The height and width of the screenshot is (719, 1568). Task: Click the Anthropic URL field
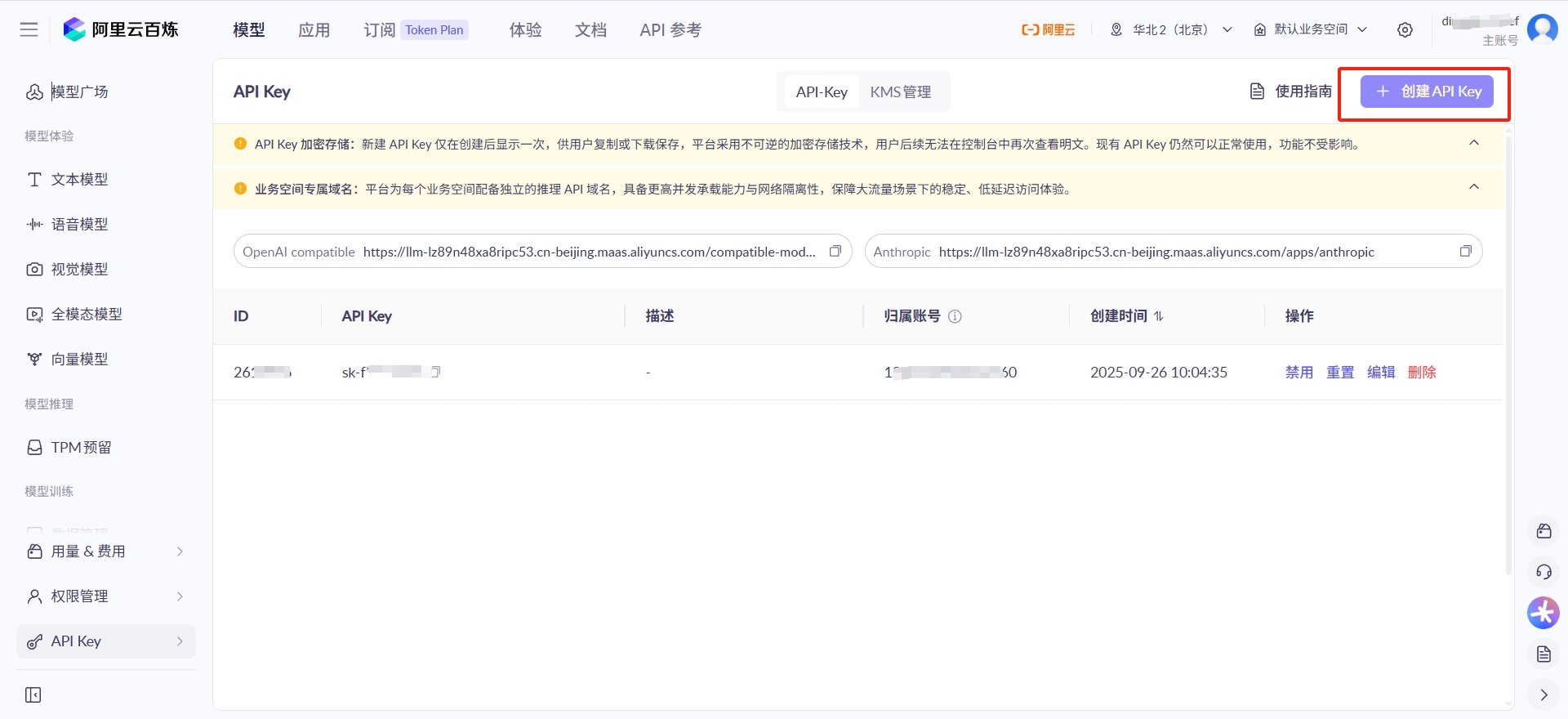click(x=1174, y=252)
